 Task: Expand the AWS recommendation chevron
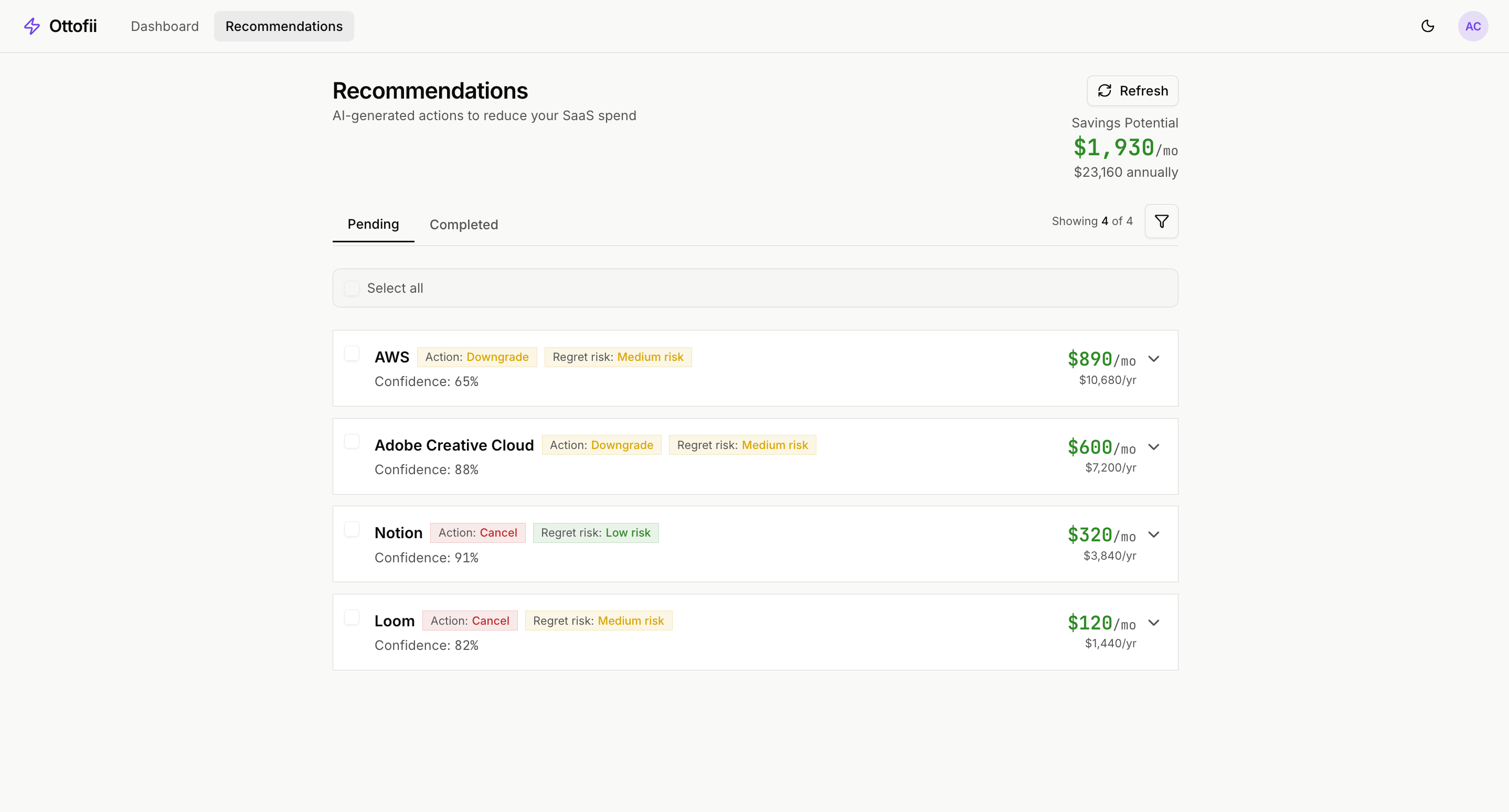coord(1153,359)
